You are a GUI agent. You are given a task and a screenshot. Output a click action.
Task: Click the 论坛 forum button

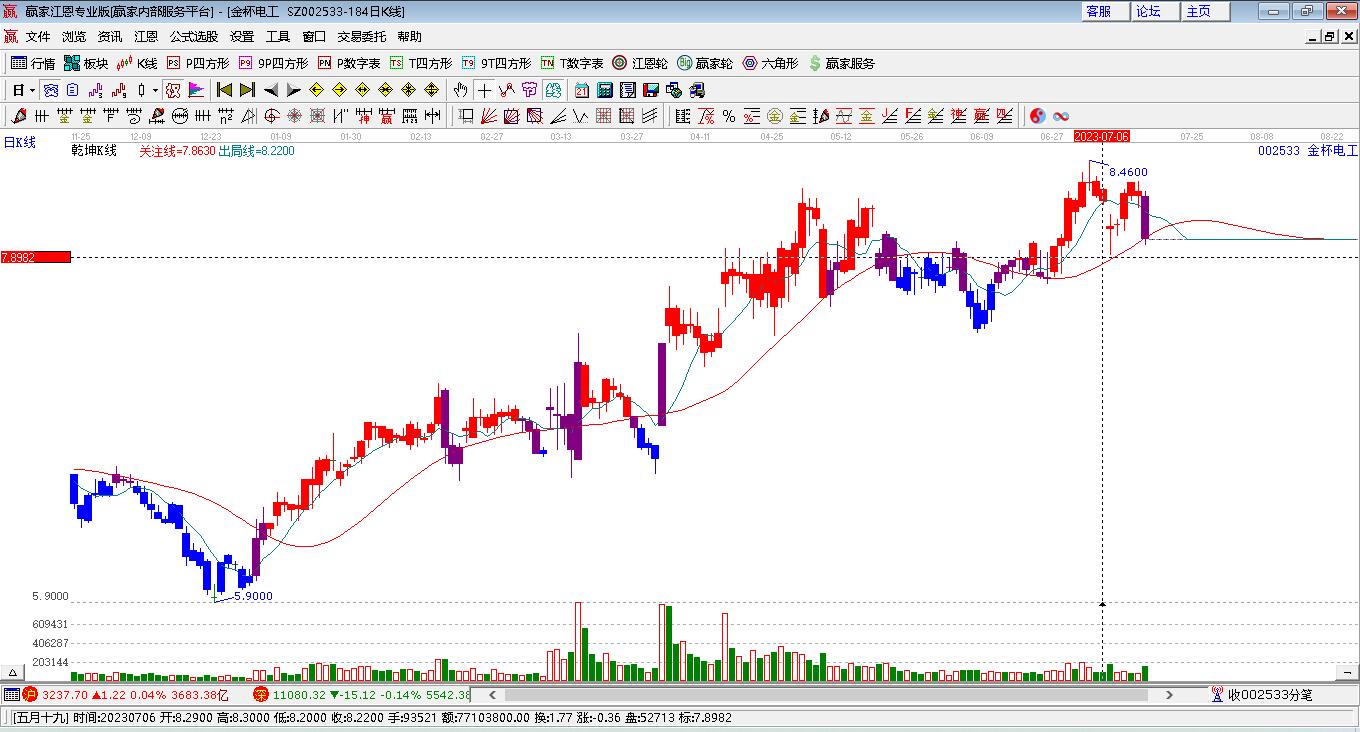1156,11
